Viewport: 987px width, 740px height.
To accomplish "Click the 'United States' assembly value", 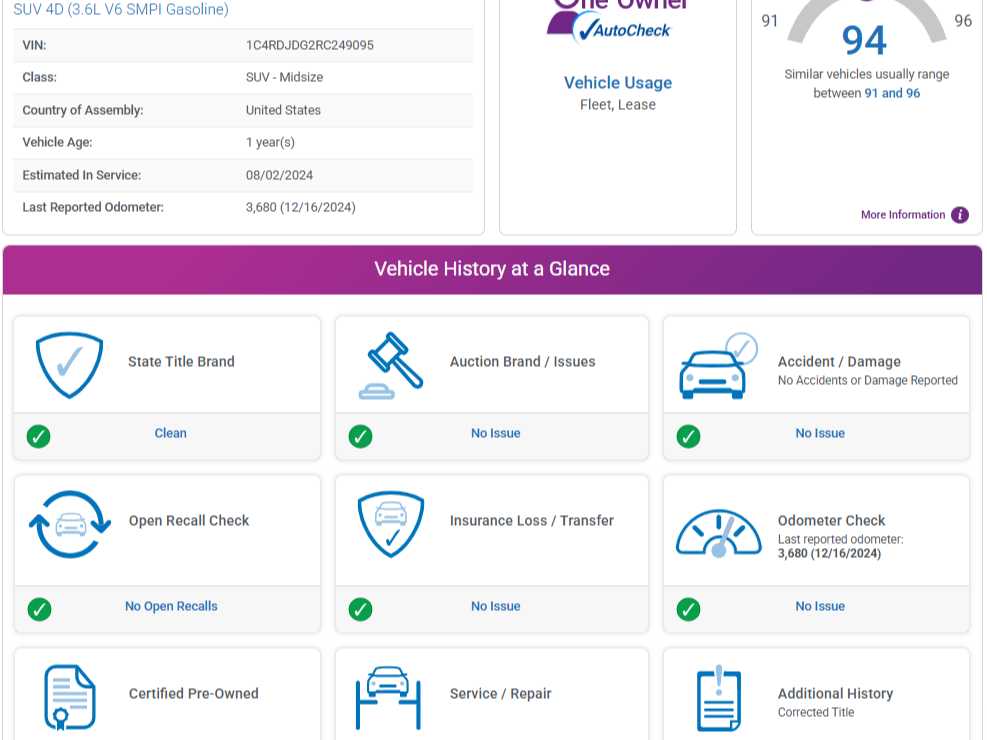I will pyautogui.click(x=283, y=110).
